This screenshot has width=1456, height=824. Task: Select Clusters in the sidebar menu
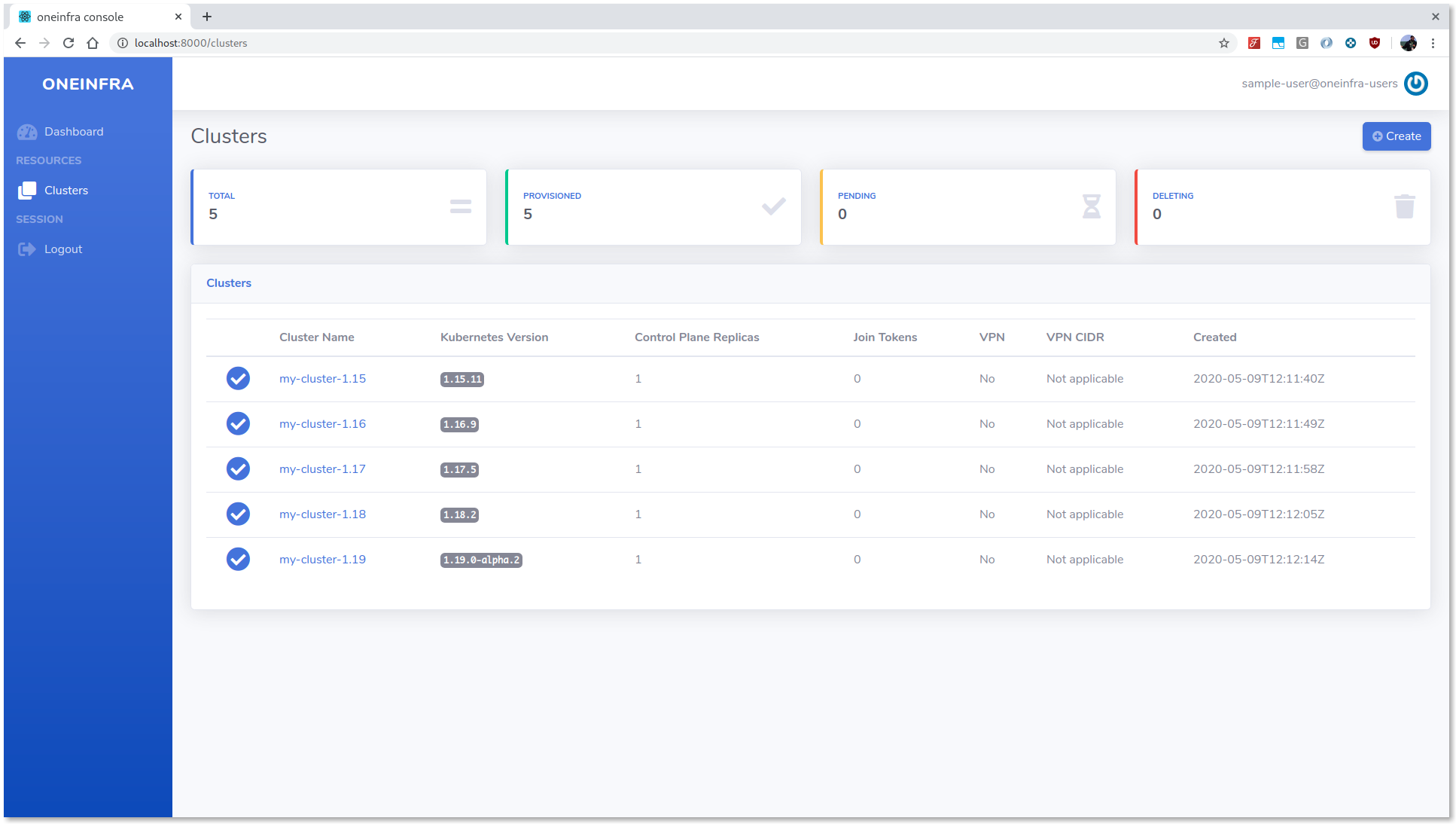[66, 191]
